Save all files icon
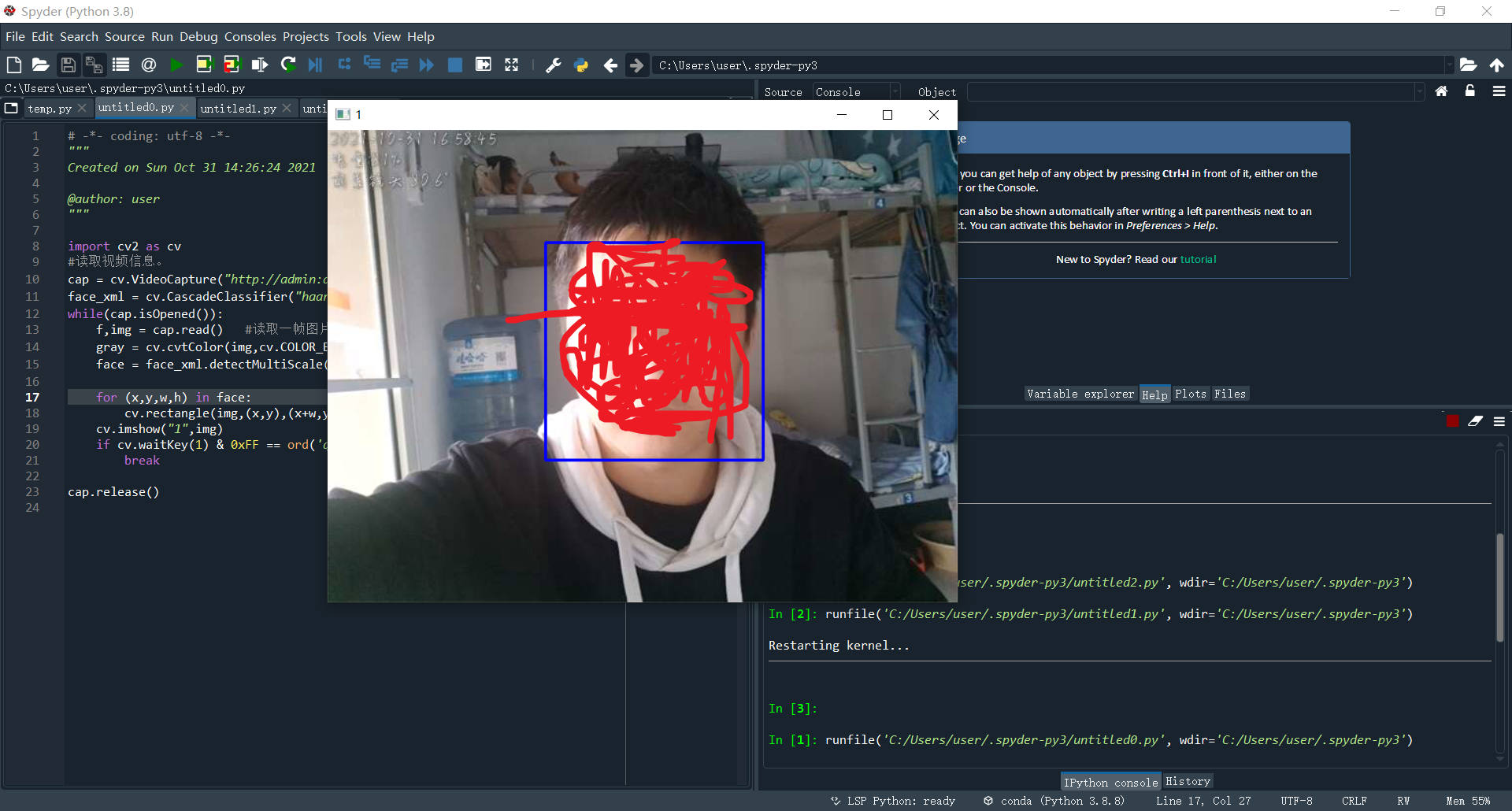This screenshot has height=811, width=1512. point(94,65)
